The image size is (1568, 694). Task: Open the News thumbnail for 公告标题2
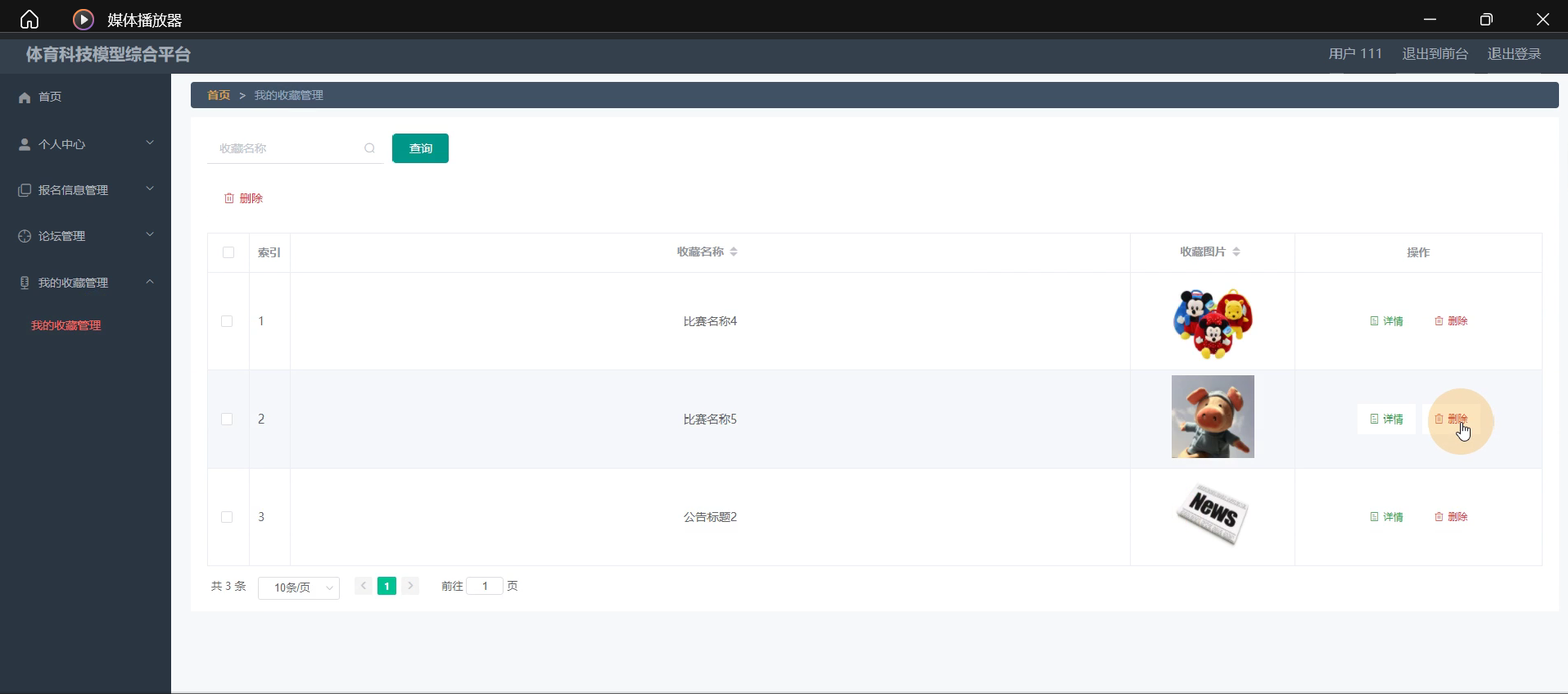point(1213,515)
